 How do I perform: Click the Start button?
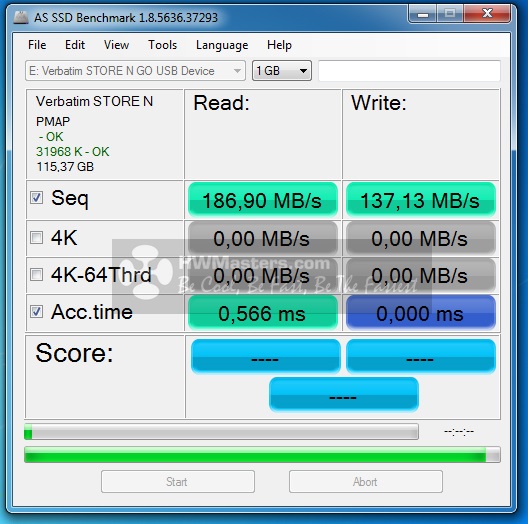178,482
